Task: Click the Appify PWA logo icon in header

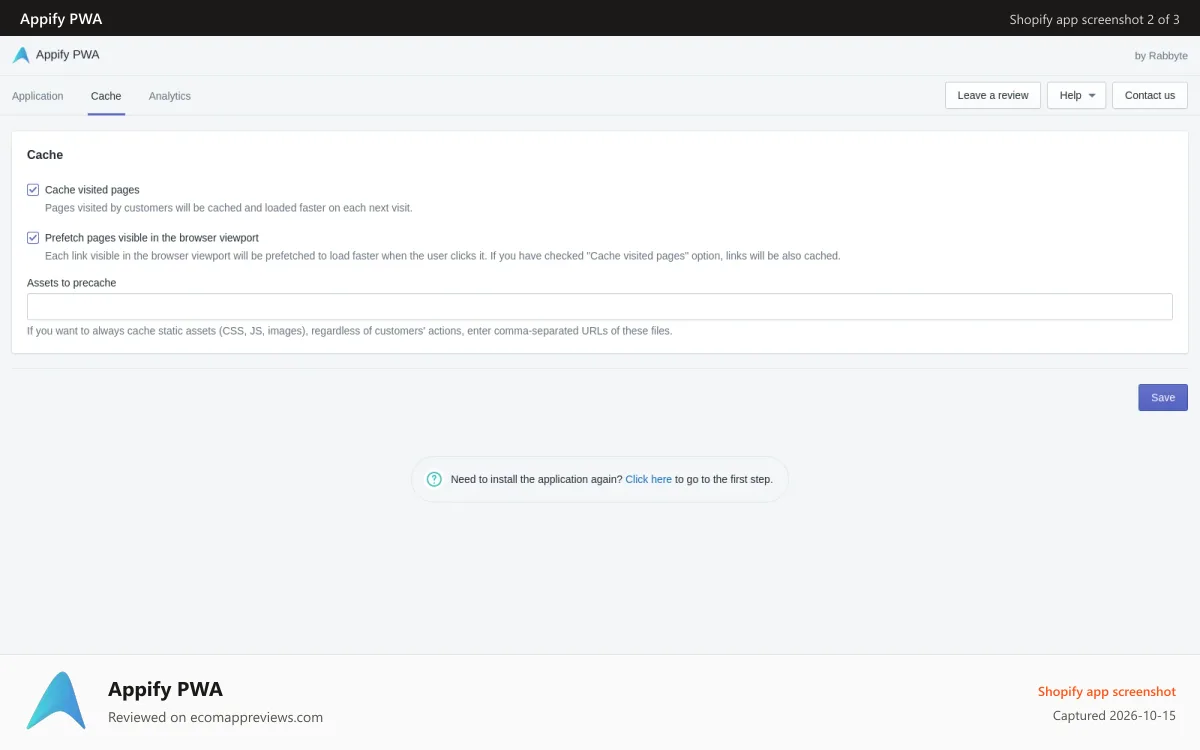Action: (x=21, y=55)
